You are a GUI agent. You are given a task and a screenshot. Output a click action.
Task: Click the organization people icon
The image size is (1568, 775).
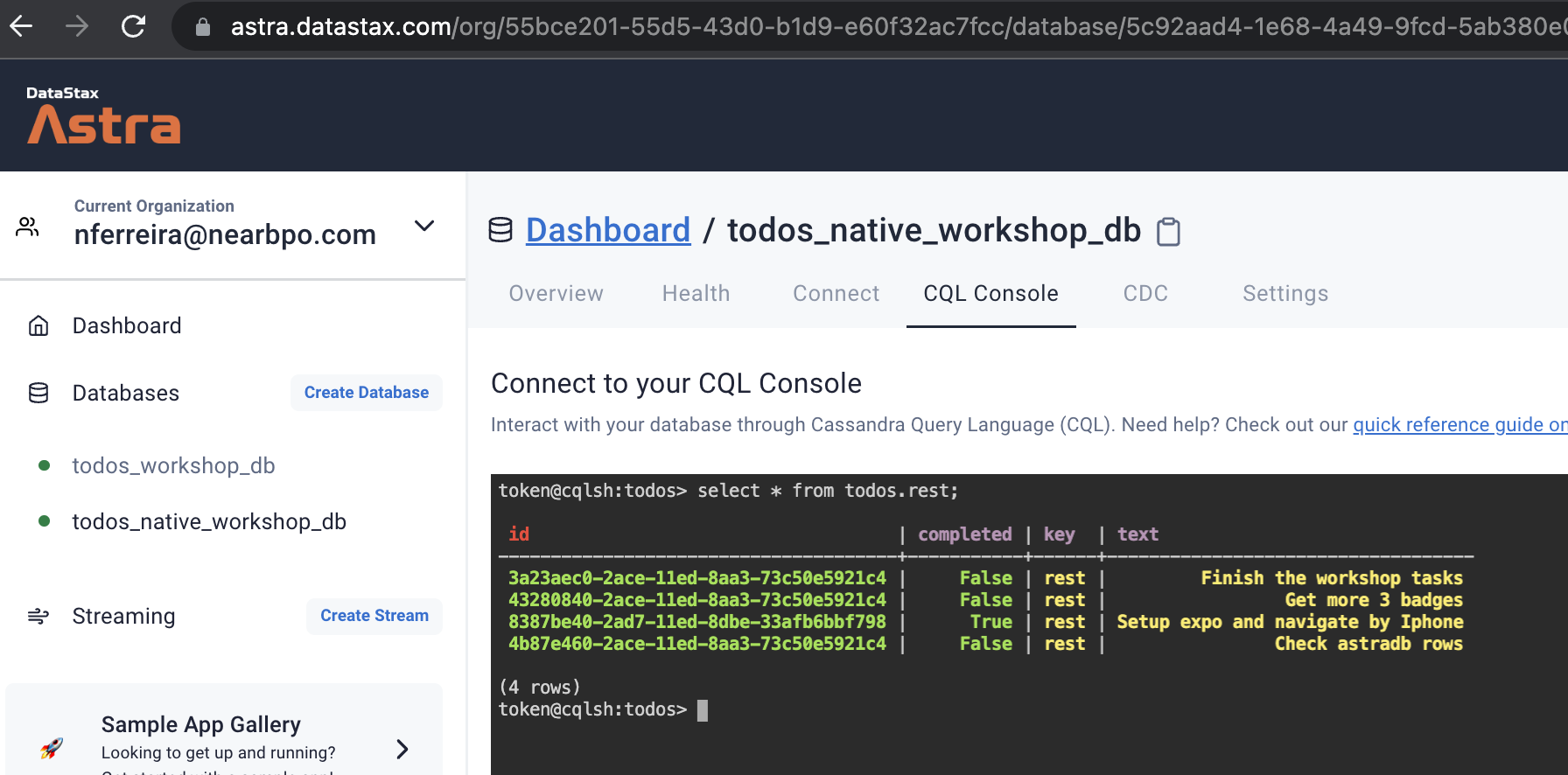pyautogui.click(x=28, y=227)
